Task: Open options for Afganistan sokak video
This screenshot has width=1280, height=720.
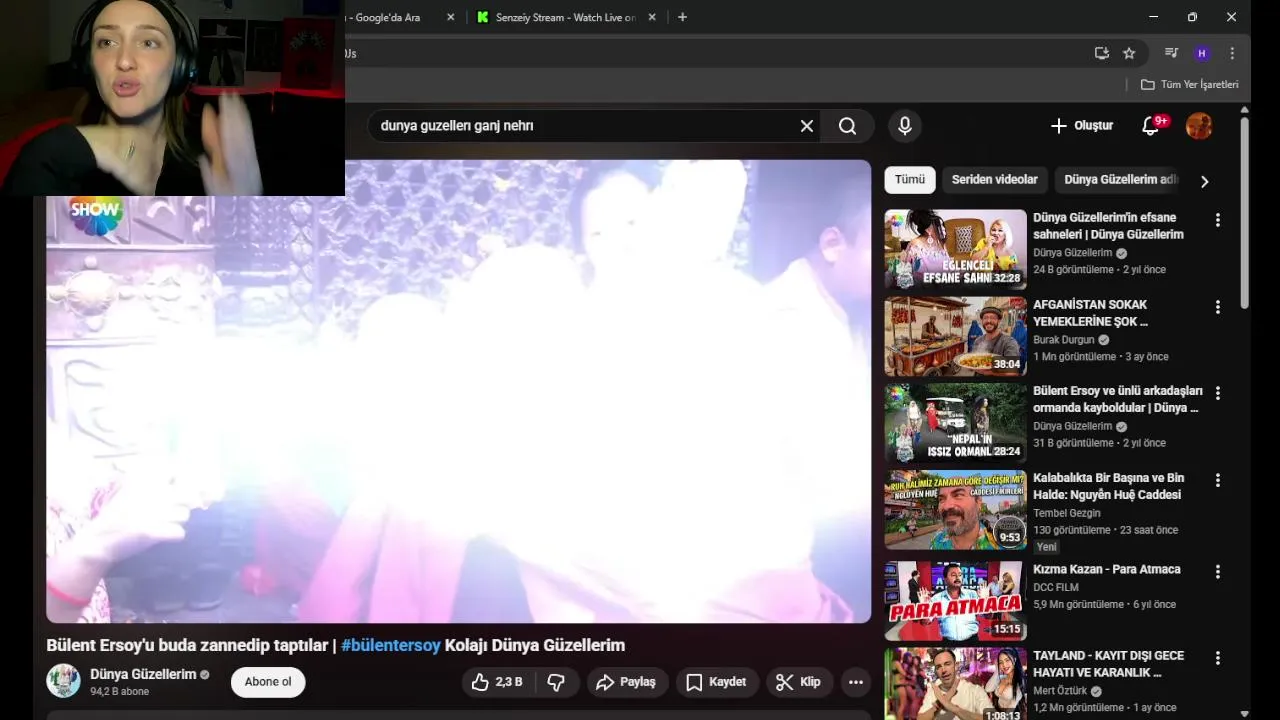Action: (x=1217, y=307)
